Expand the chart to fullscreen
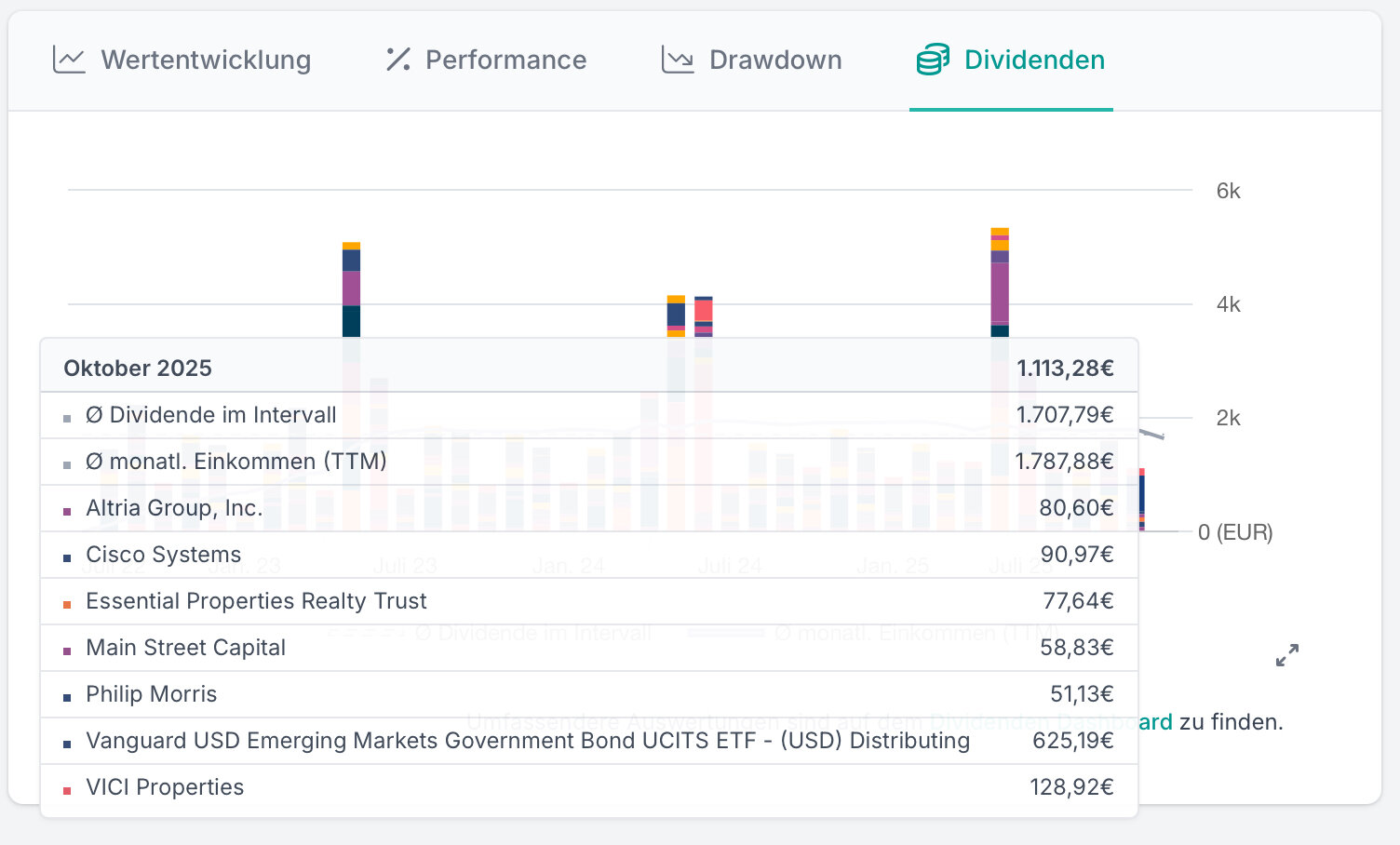The height and width of the screenshot is (845, 1400). 1287,655
